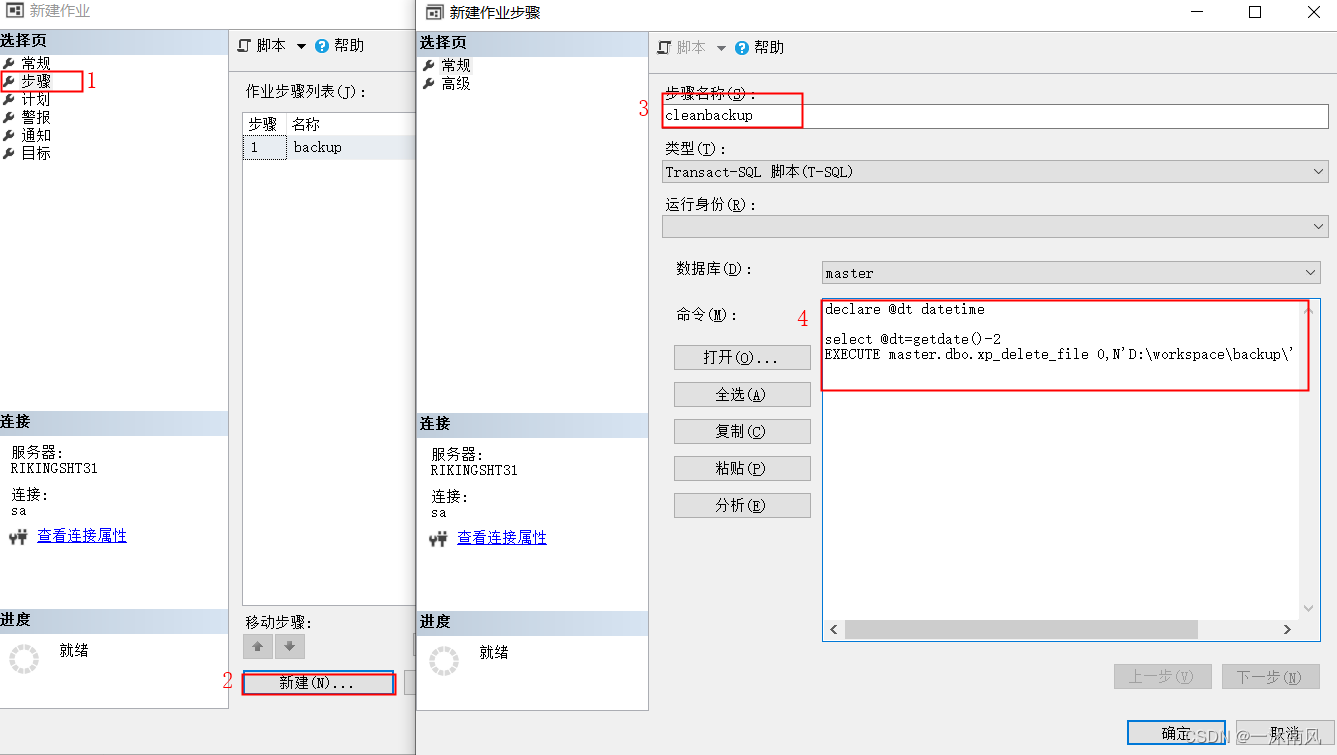Click 步骤 column header in step list
The image size is (1337, 755).
coord(264,124)
